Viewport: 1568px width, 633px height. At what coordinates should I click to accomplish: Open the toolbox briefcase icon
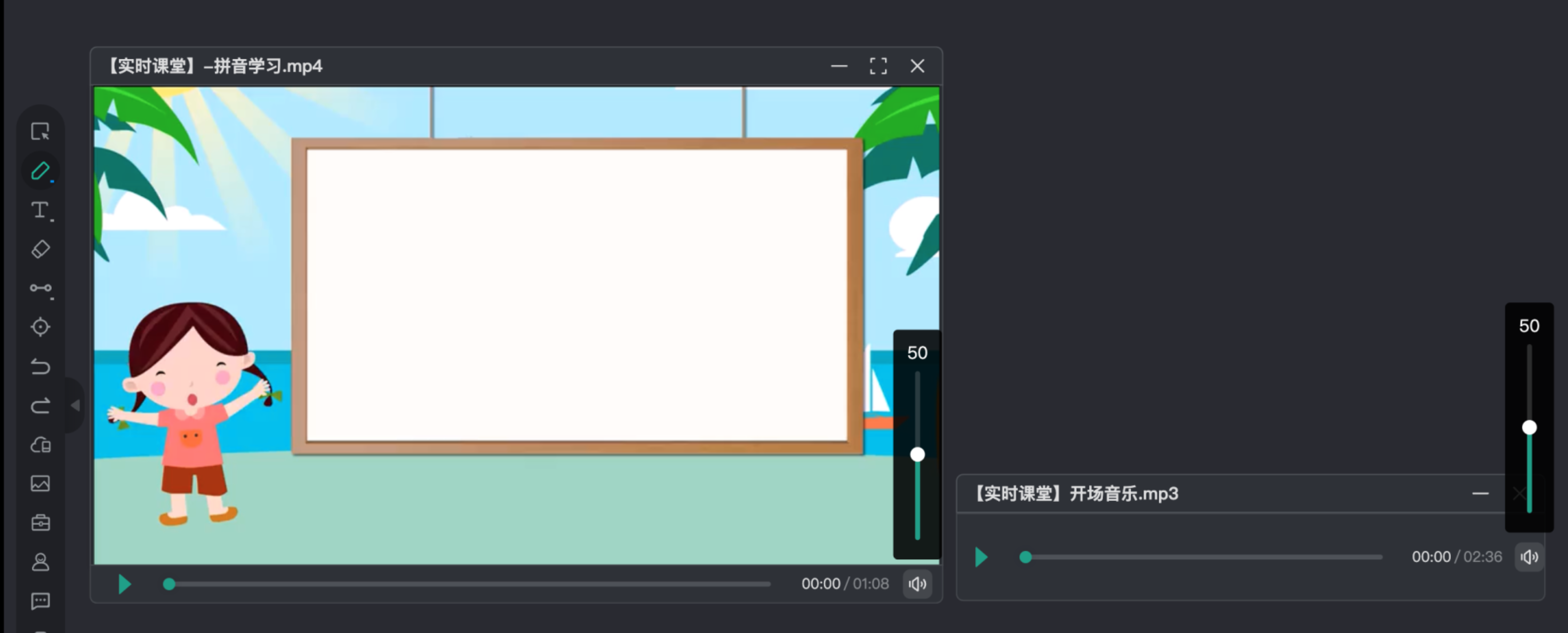(x=40, y=523)
